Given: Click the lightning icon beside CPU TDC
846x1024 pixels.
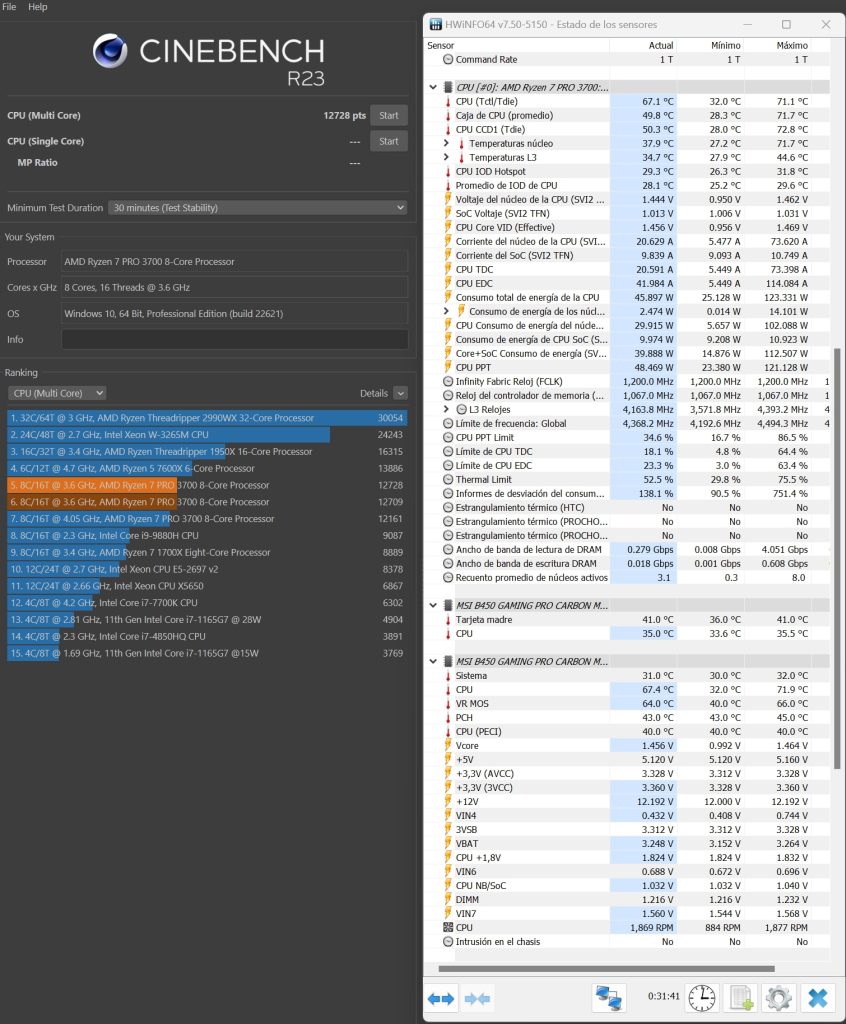Looking at the screenshot, I should (448, 269).
